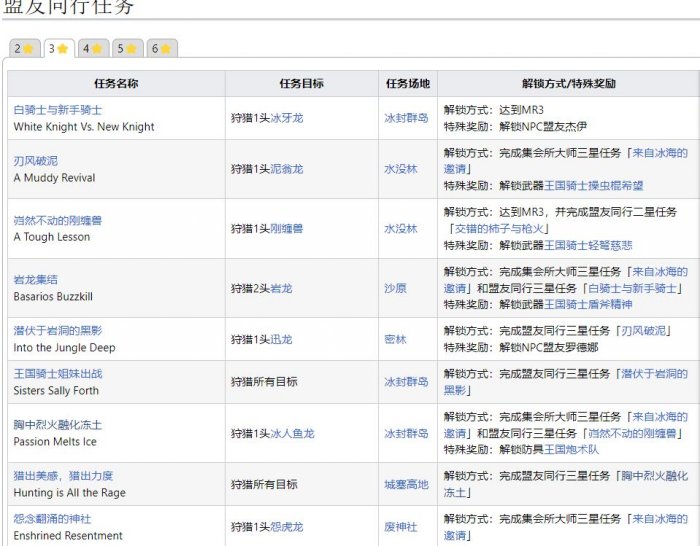Open the 岩龙集结 quest page
The image size is (700, 546).
tap(36, 280)
